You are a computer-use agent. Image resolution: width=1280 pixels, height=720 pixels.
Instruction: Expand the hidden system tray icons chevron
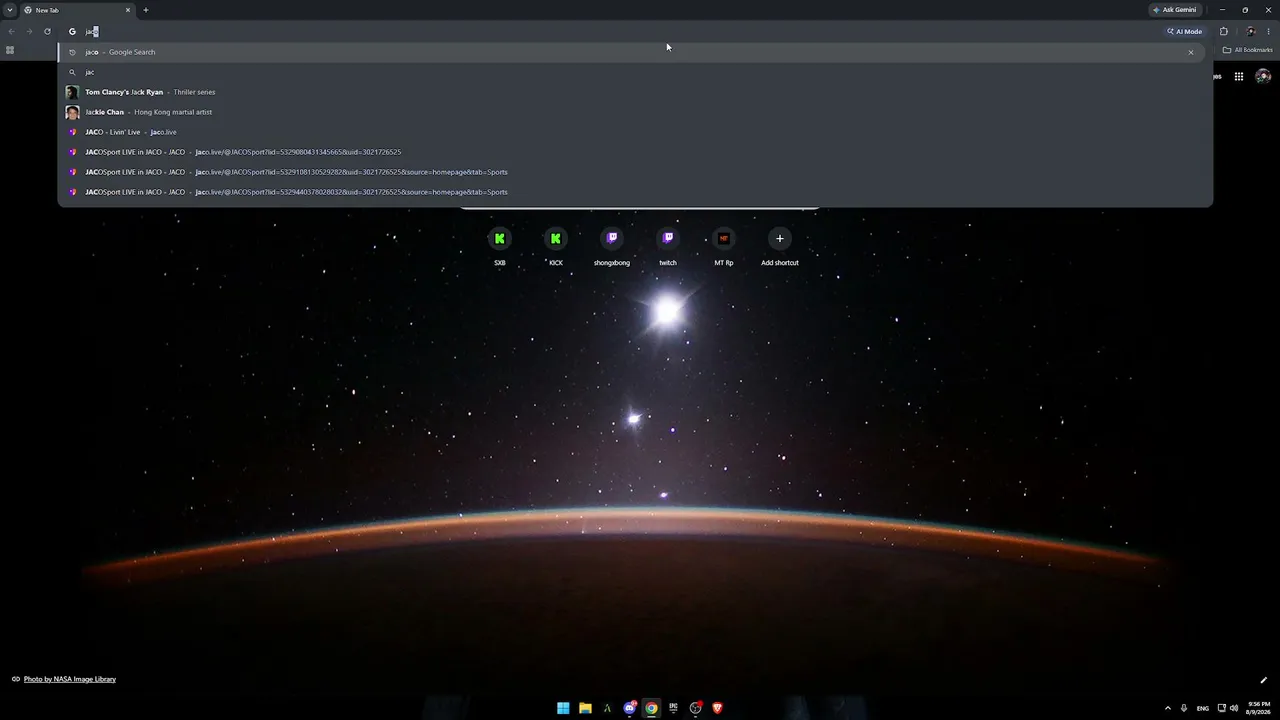pyautogui.click(x=1167, y=708)
